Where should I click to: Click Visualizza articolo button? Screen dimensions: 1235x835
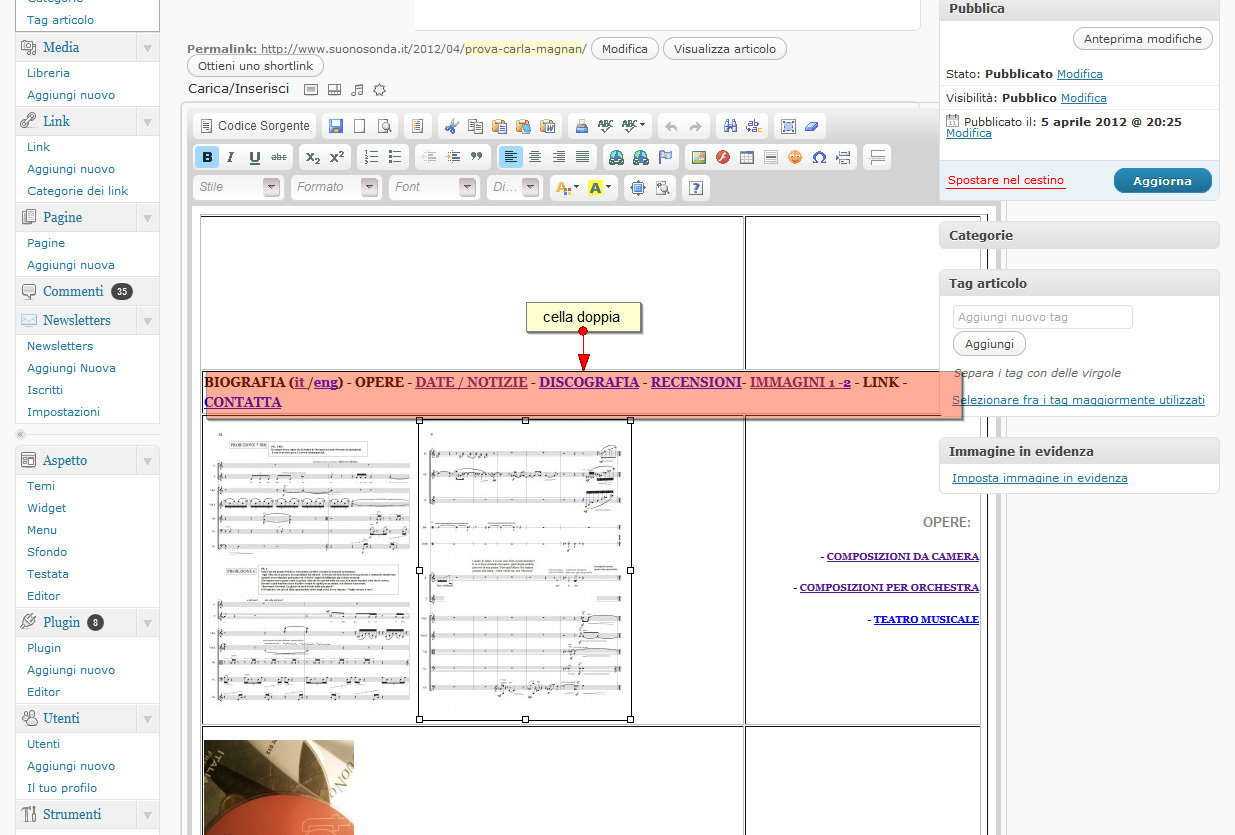point(725,49)
